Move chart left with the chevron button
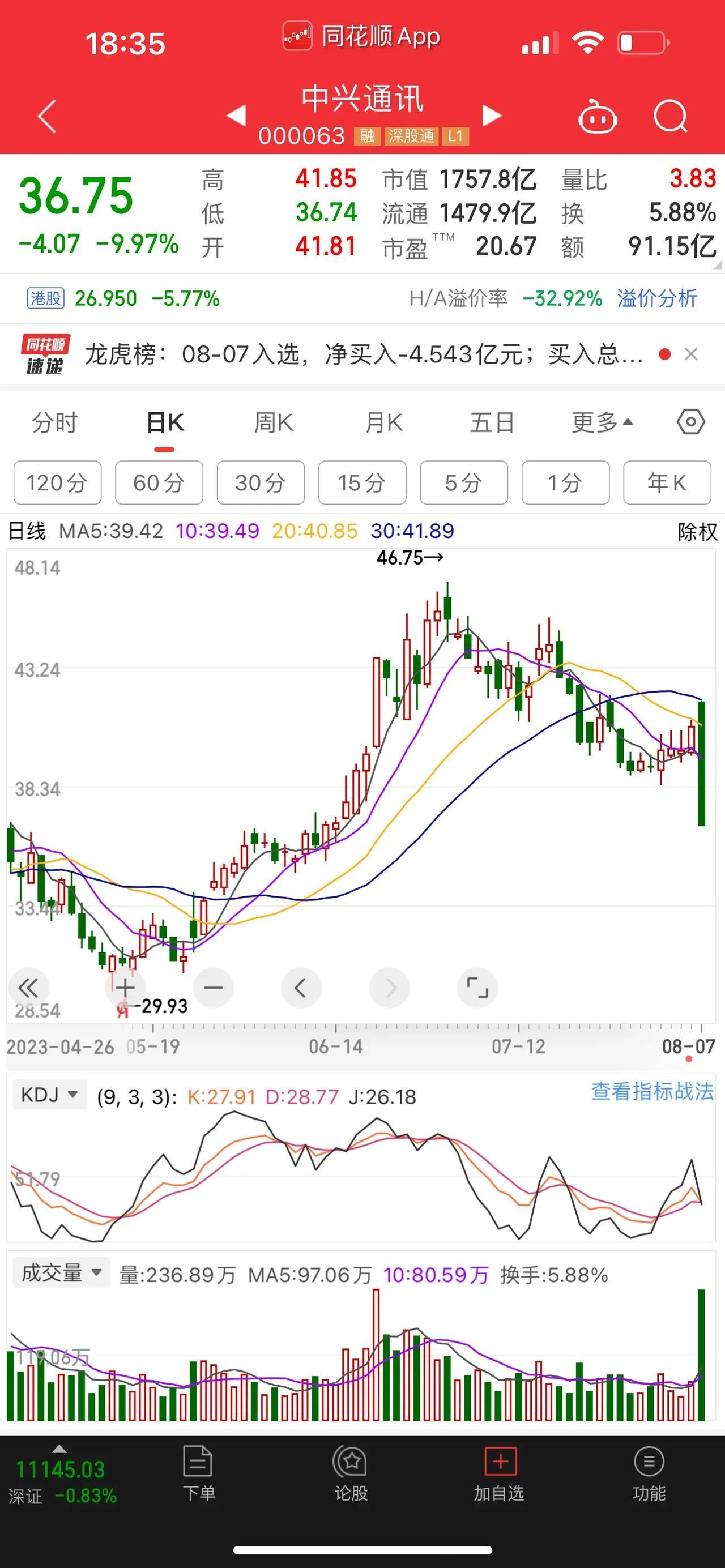 (x=301, y=988)
